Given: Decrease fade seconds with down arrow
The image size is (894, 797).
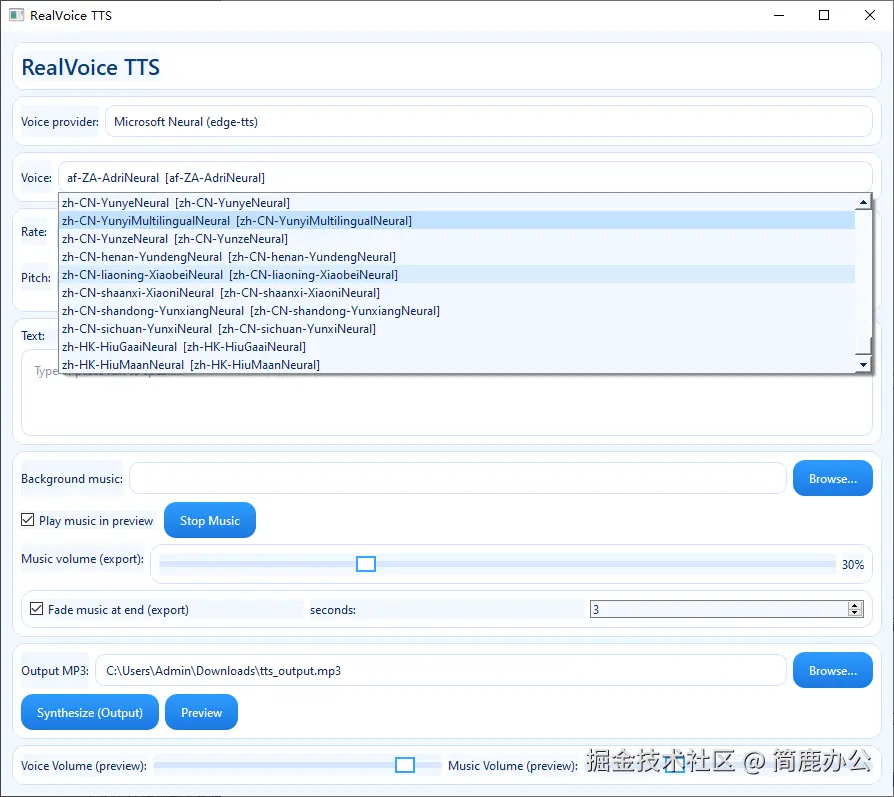Looking at the screenshot, I should point(855,613).
